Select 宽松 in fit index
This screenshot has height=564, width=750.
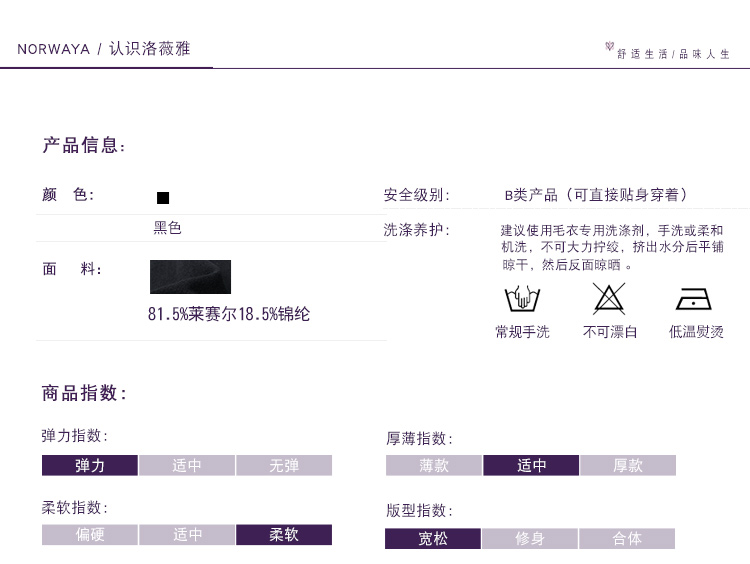[433, 539]
